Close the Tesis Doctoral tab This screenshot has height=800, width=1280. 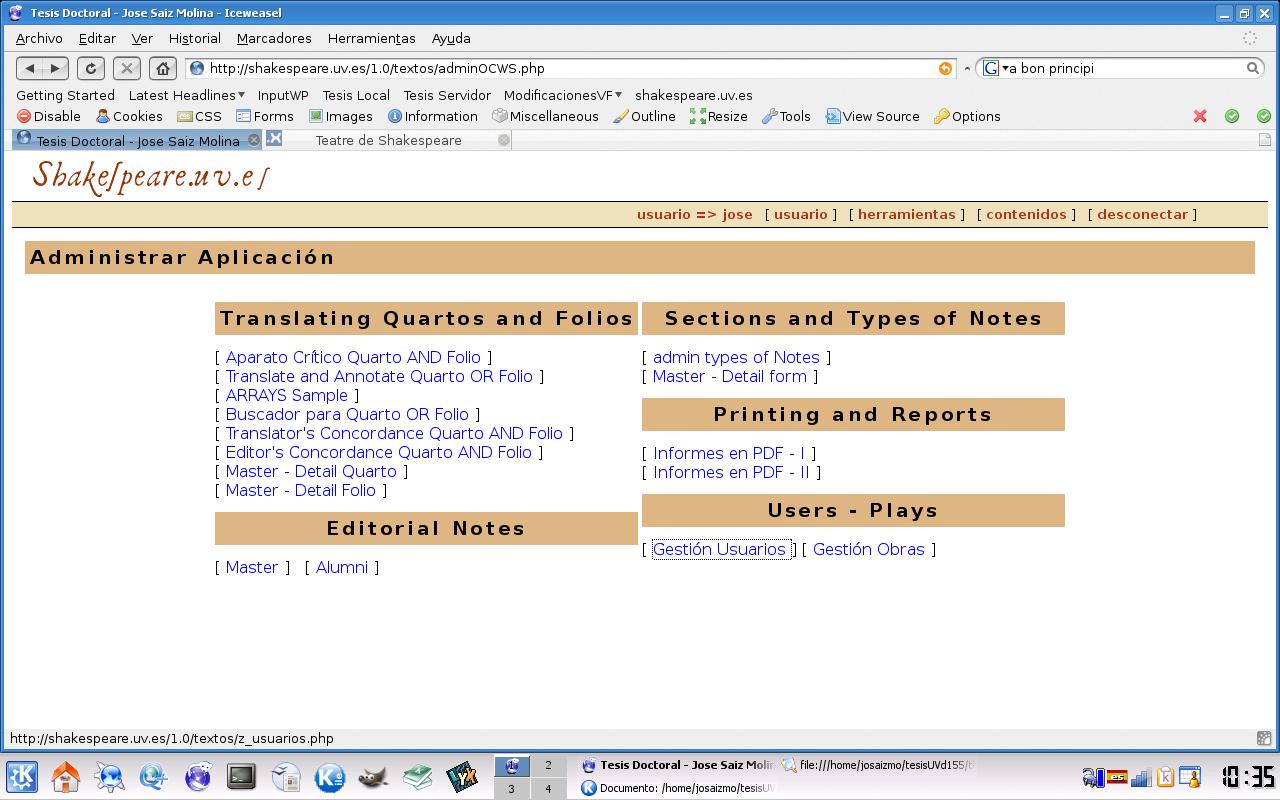(254, 140)
